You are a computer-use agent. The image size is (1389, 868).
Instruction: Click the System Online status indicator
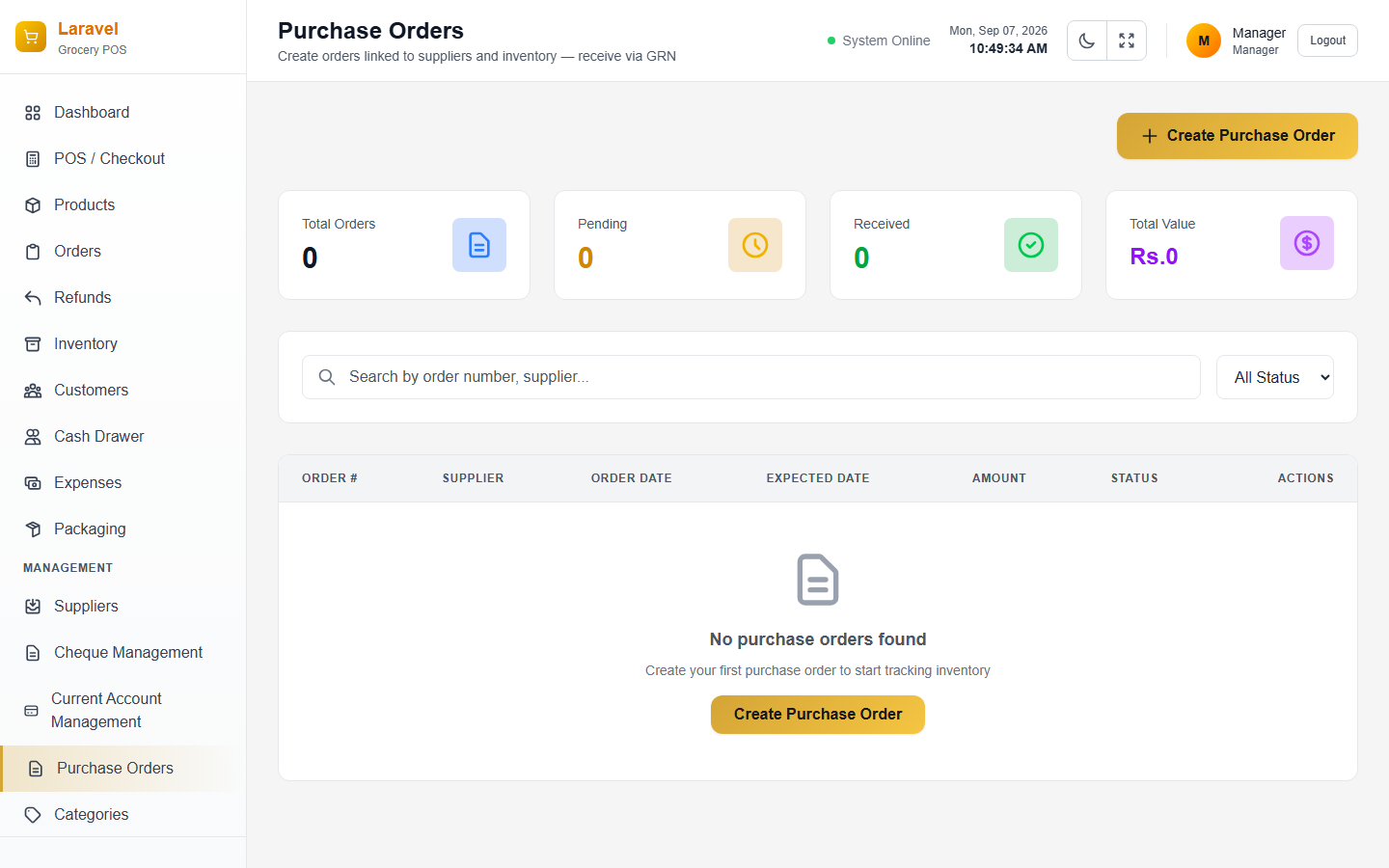(879, 41)
